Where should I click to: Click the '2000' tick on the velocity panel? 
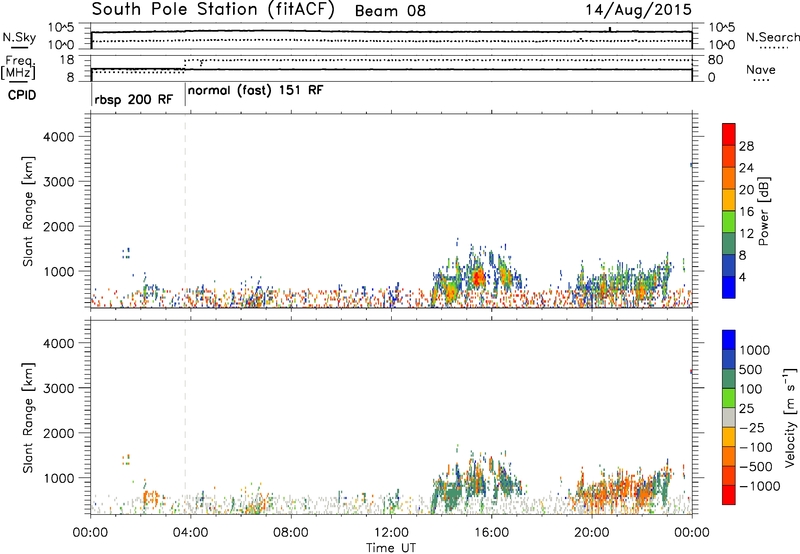click(x=58, y=433)
